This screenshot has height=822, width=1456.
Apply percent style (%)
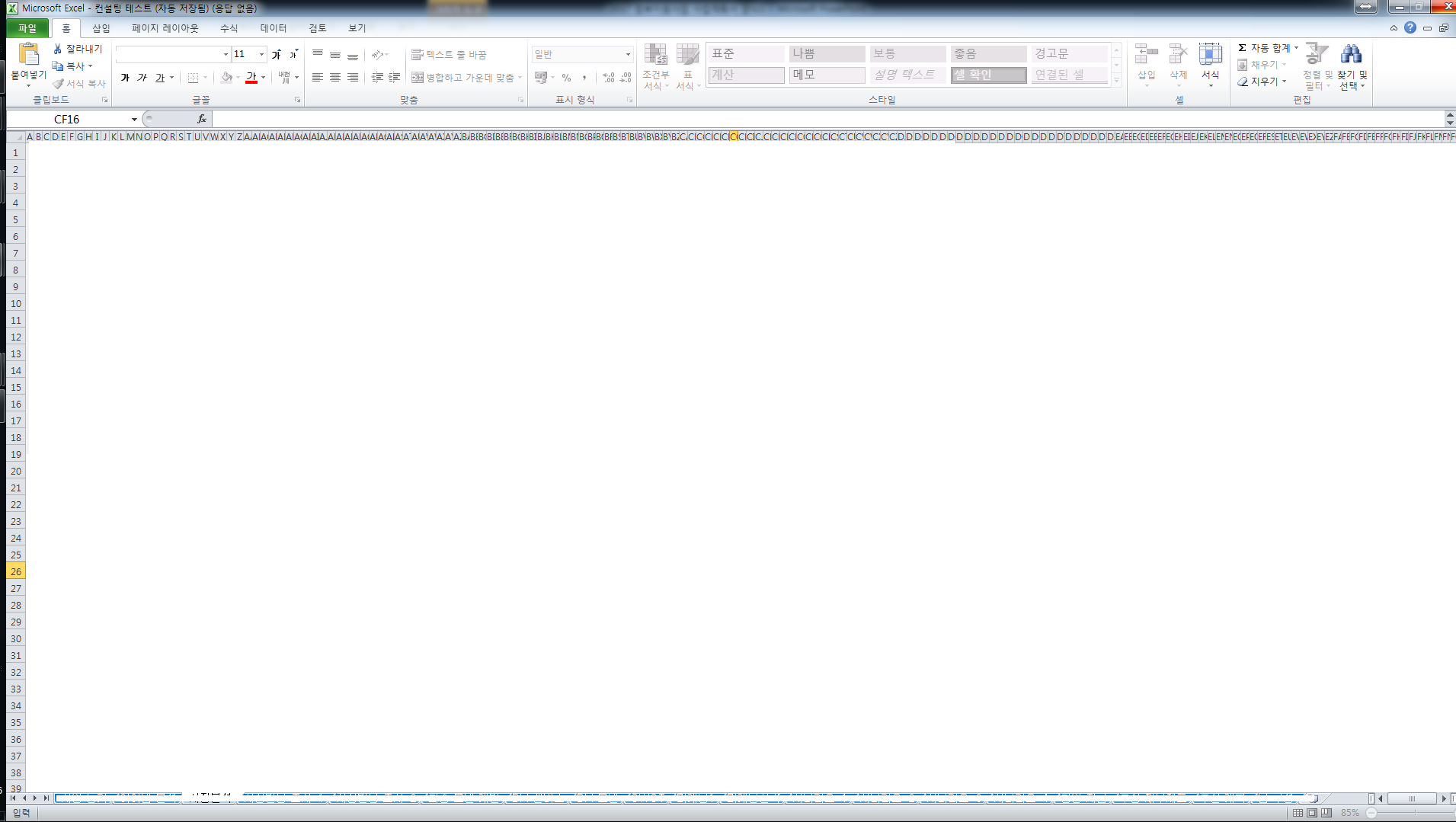point(566,78)
